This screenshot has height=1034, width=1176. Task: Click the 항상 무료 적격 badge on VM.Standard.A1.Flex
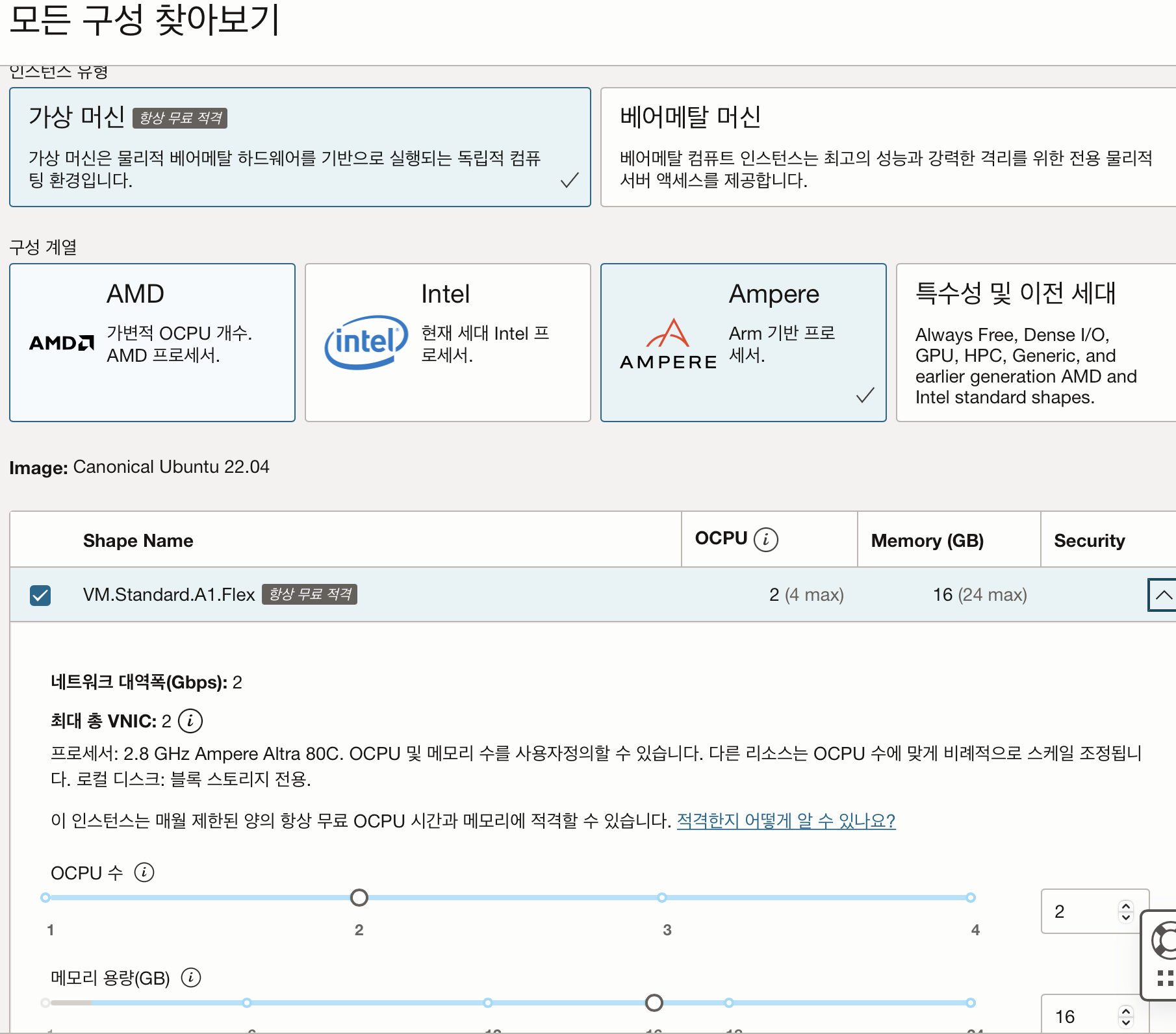[x=309, y=594]
